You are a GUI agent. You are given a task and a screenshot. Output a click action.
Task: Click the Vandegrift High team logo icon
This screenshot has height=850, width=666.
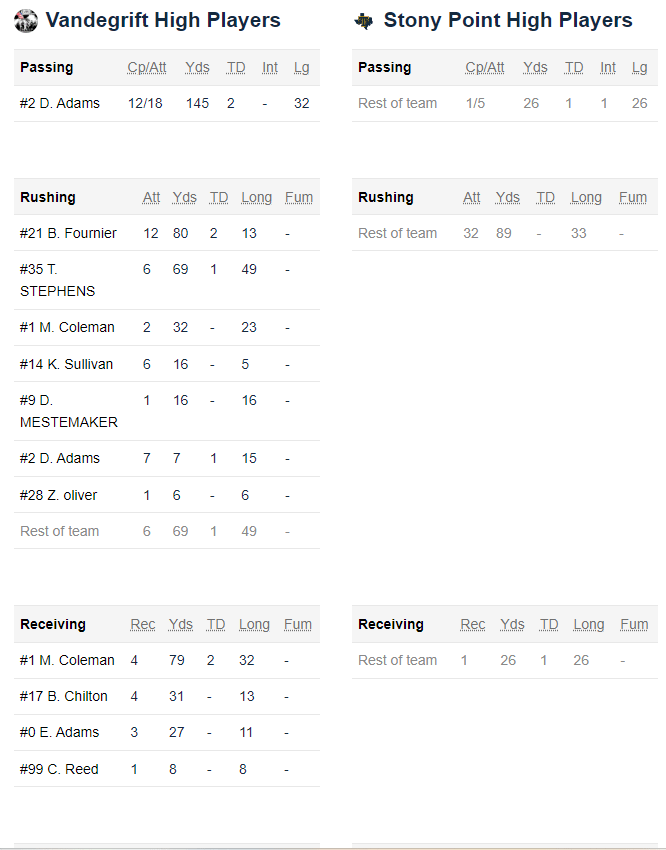[x=26, y=20]
